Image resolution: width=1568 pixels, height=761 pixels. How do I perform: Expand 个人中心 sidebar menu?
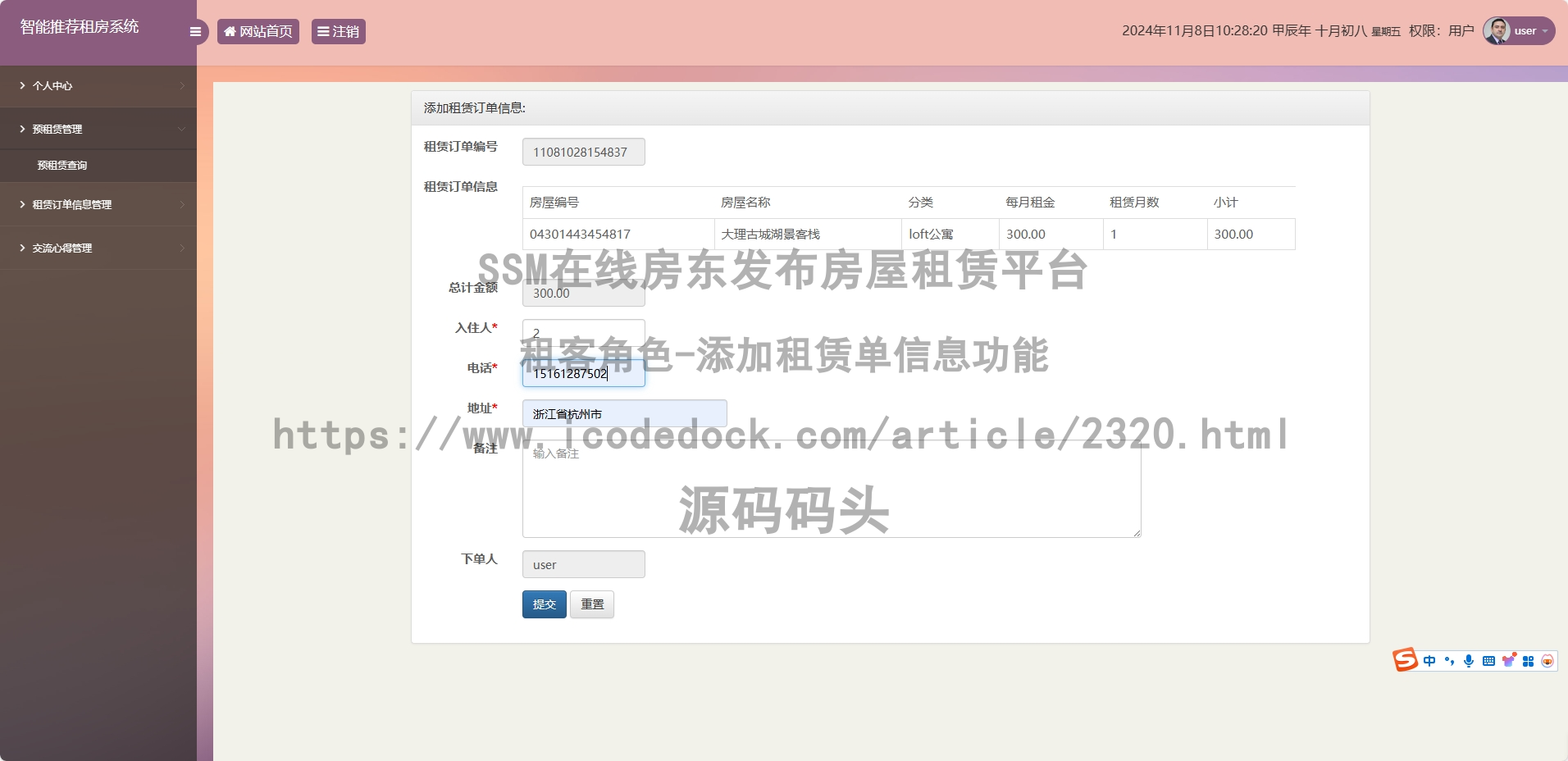point(98,86)
